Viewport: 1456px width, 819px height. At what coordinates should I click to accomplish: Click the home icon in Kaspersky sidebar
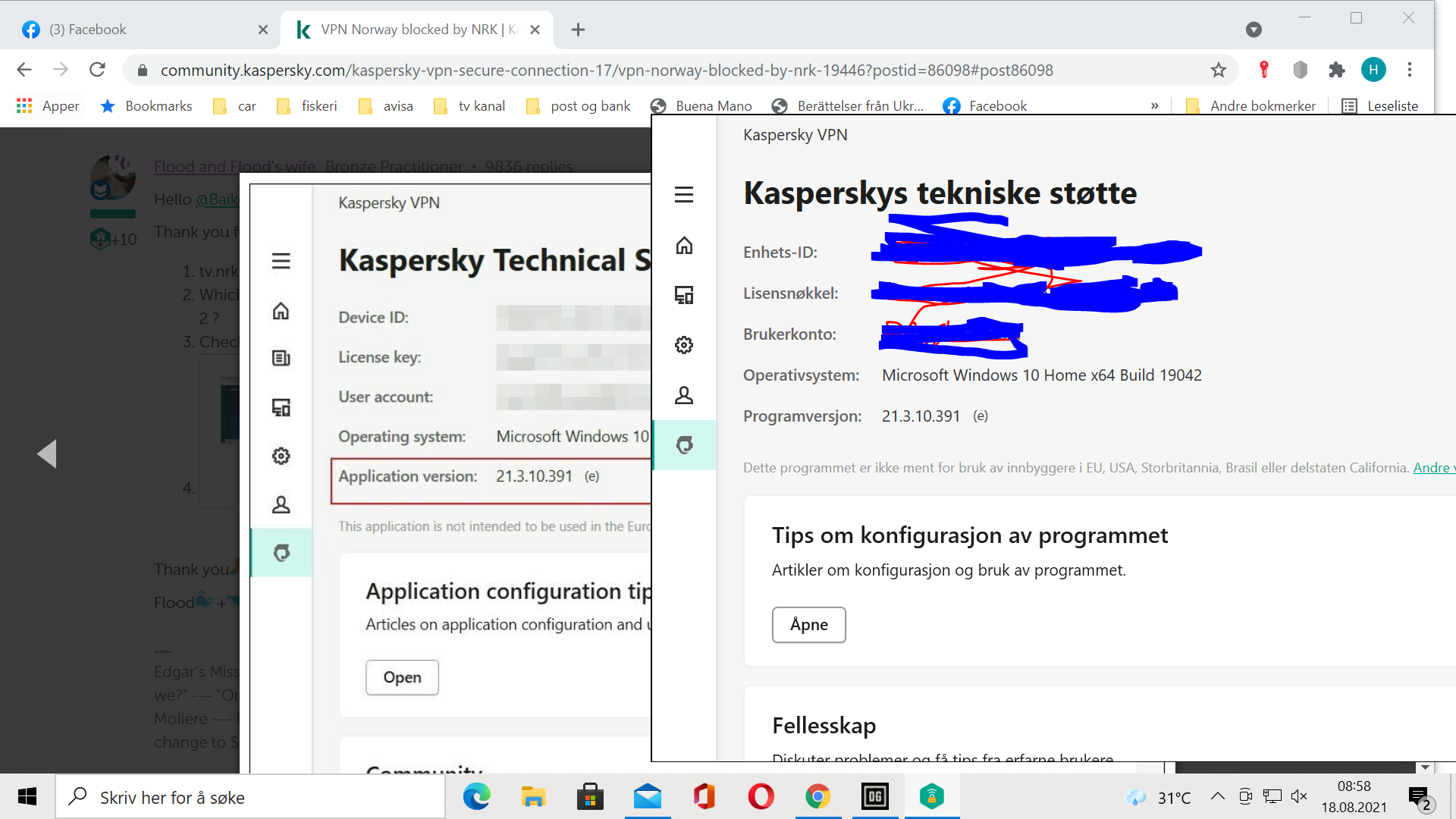click(x=684, y=246)
